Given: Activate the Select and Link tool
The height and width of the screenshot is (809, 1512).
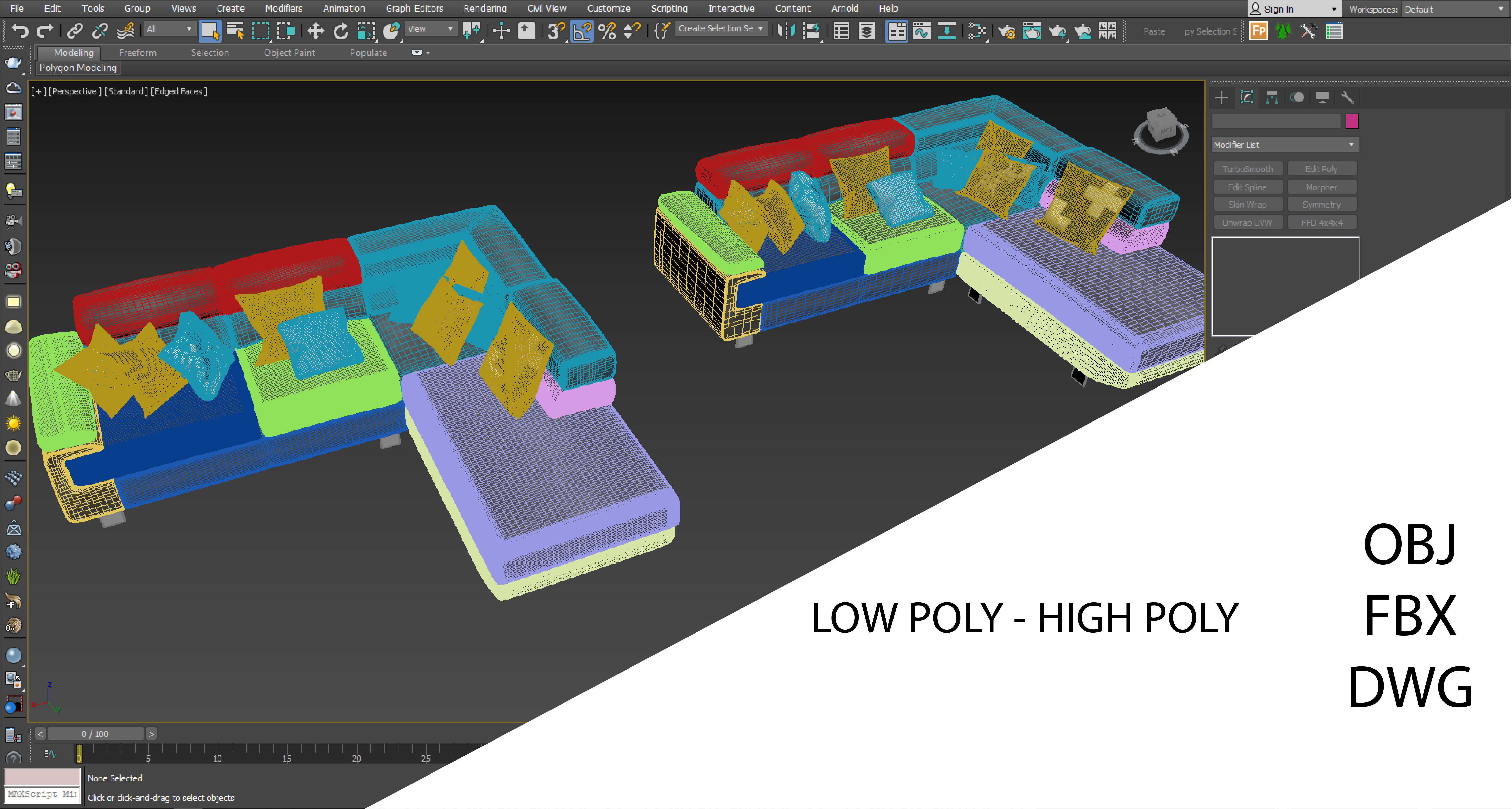Looking at the screenshot, I should tap(75, 30).
